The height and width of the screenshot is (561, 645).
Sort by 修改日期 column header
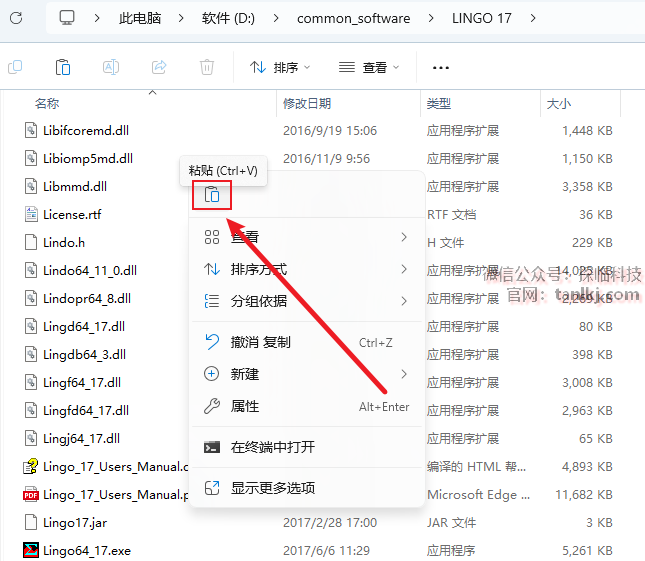[307, 103]
